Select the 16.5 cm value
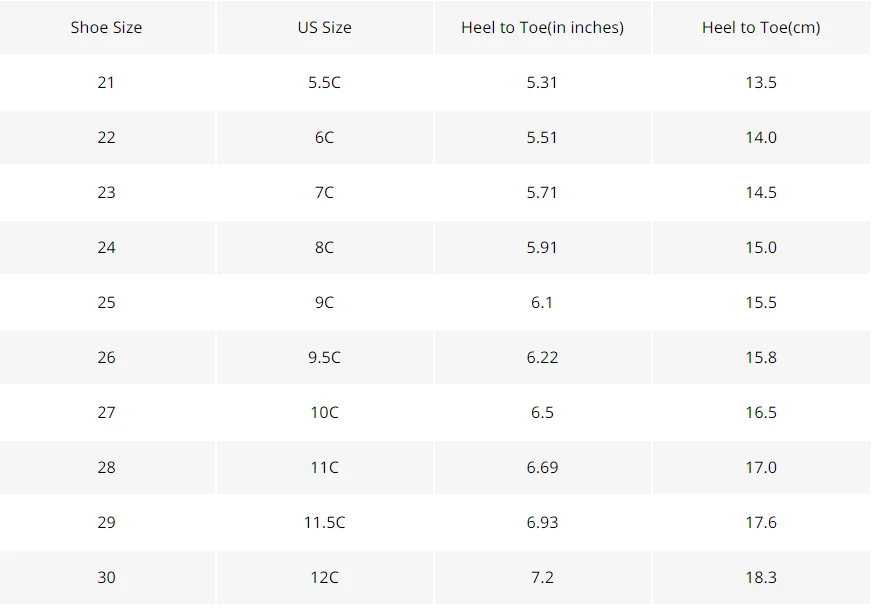Image resolution: width=872 pixels, height=608 pixels. pyautogui.click(x=761, y=413)
